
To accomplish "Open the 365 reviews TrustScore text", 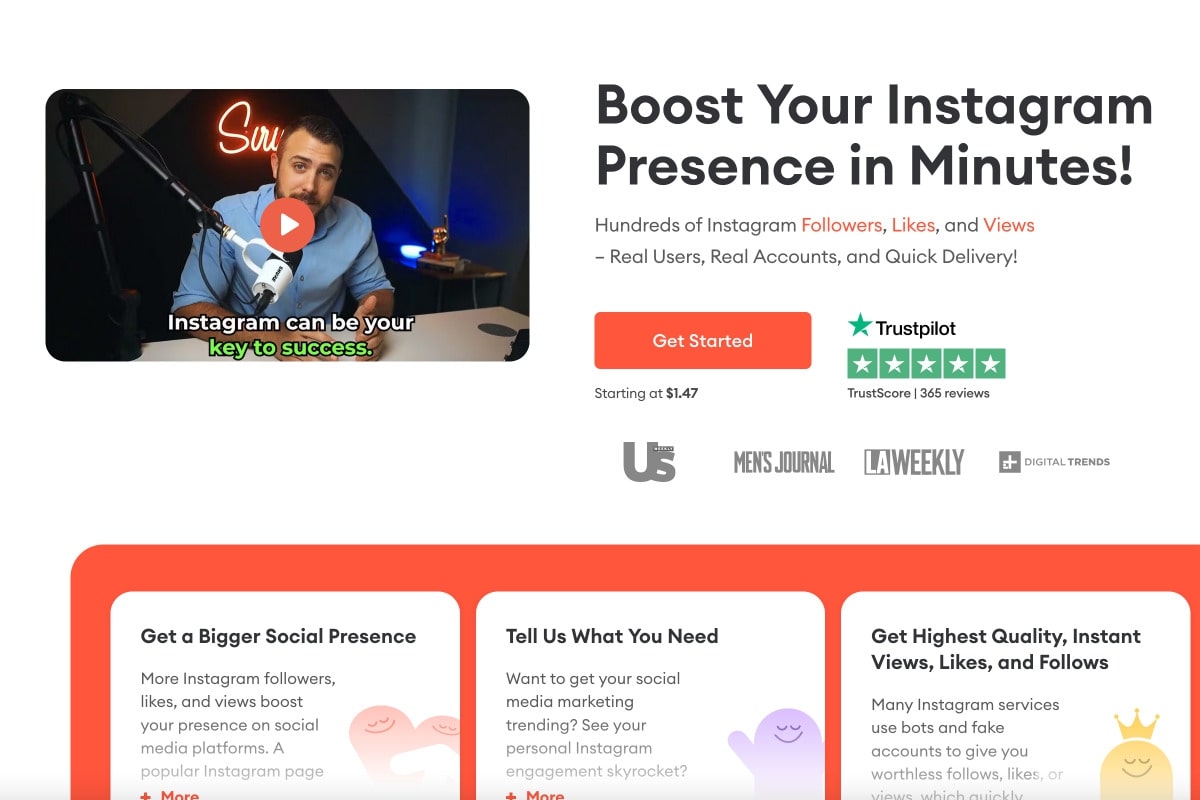I will (x=918, y=393).
